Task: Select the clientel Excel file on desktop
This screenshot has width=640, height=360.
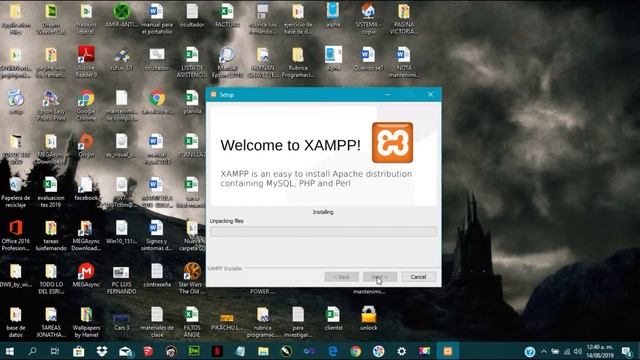Action: click(x=333, y=318)
